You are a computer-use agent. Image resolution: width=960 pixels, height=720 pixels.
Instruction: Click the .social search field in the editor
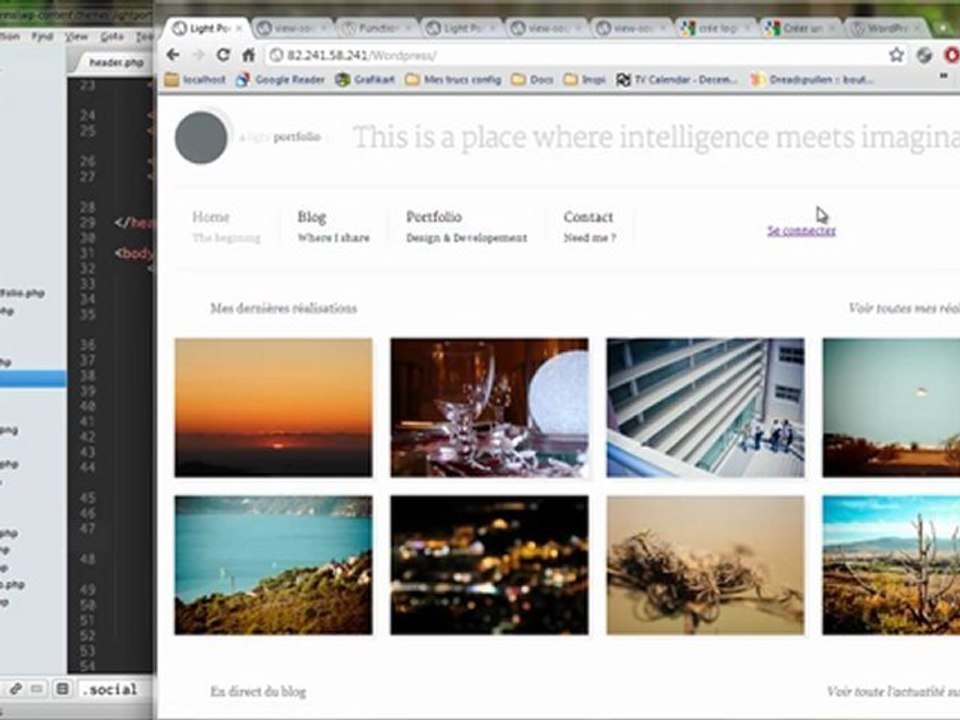(x=113, y=689)
